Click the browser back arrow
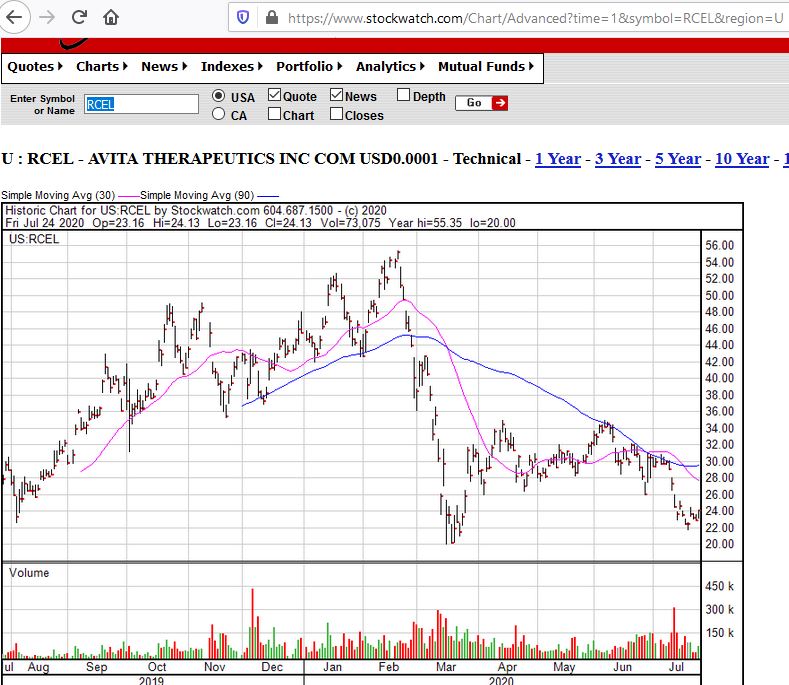 point(14,18)
